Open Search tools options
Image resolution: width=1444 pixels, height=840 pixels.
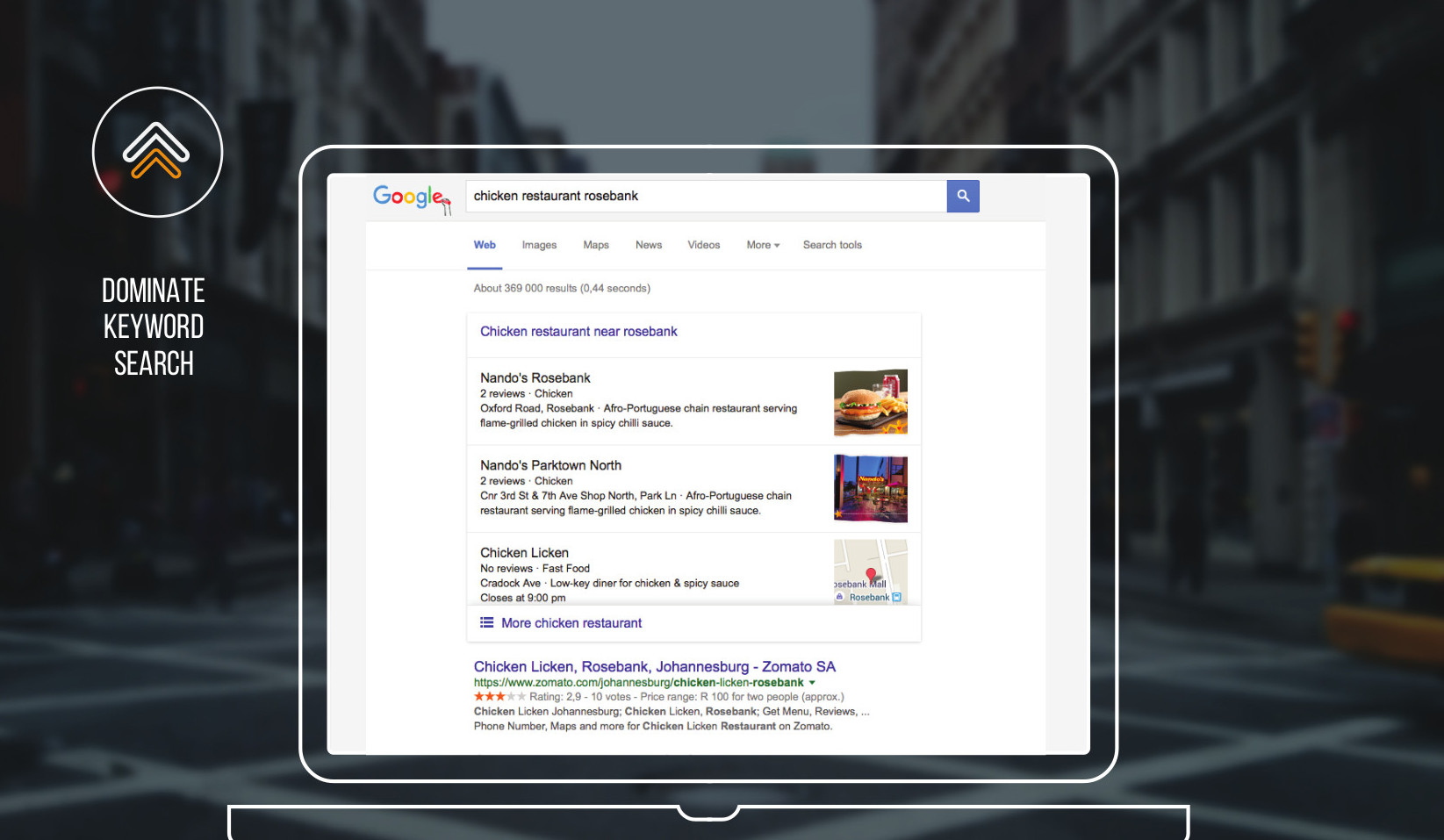pyautogui.click(x=831, y=245)
